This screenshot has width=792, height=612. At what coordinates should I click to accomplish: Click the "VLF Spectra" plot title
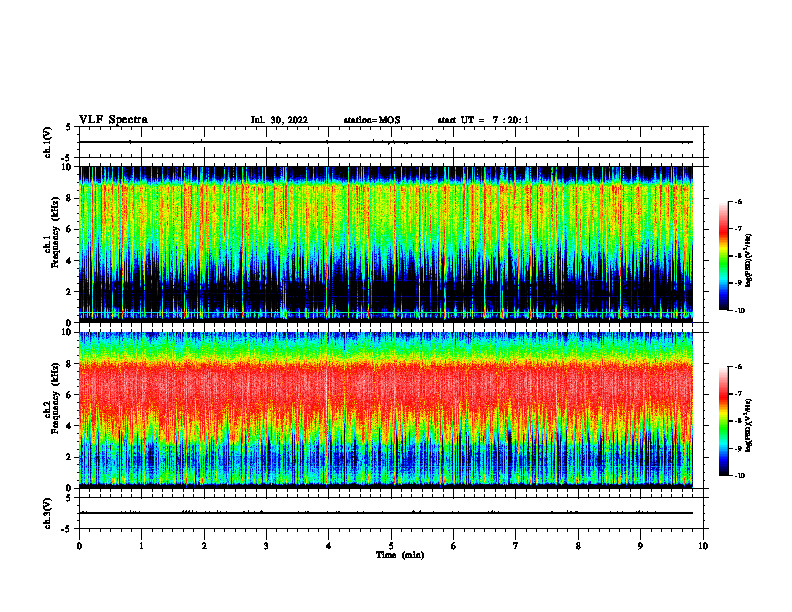pos(113,120)
